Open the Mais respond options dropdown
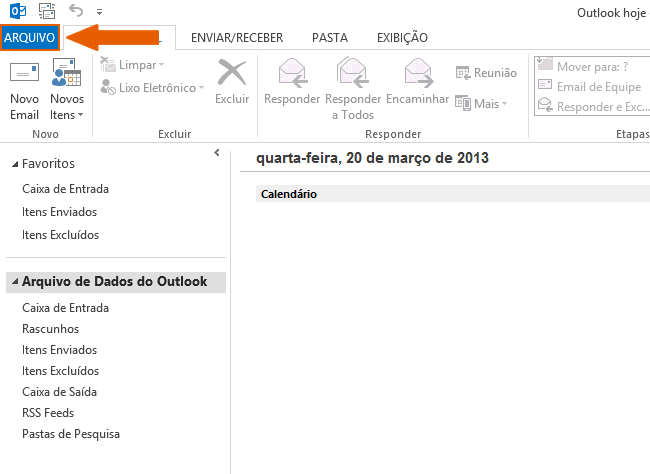Screen dimensions: 650x474 [481, 103]
